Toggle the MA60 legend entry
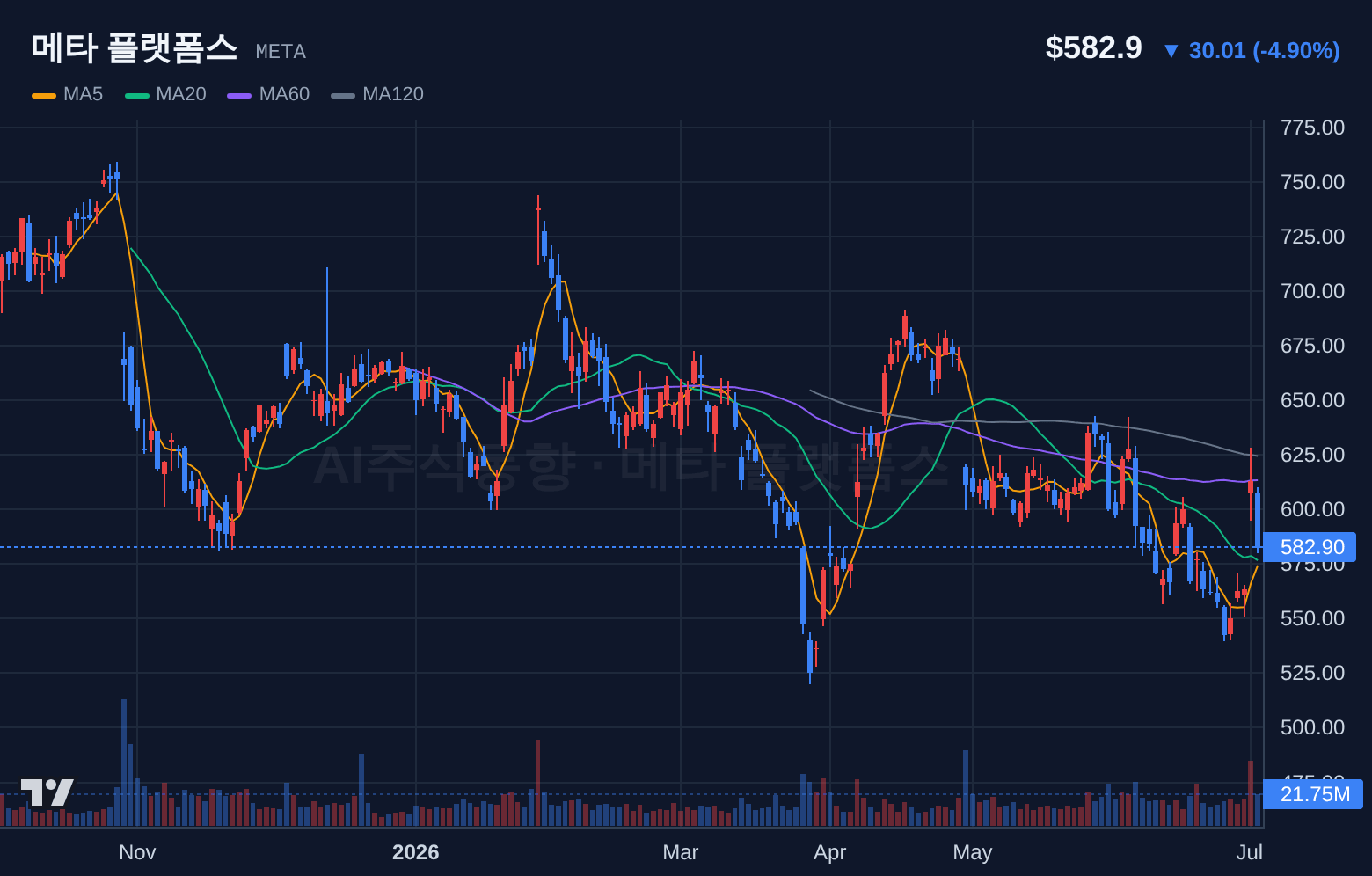The image size is (1372, 876). [268, 94]
